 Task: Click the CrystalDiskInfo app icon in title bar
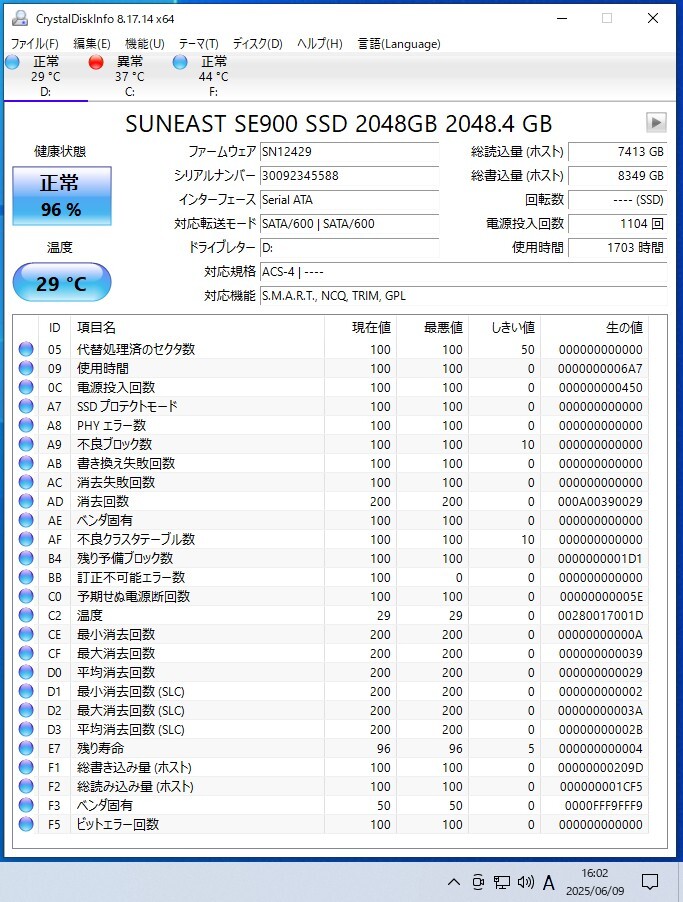point(20,18)
